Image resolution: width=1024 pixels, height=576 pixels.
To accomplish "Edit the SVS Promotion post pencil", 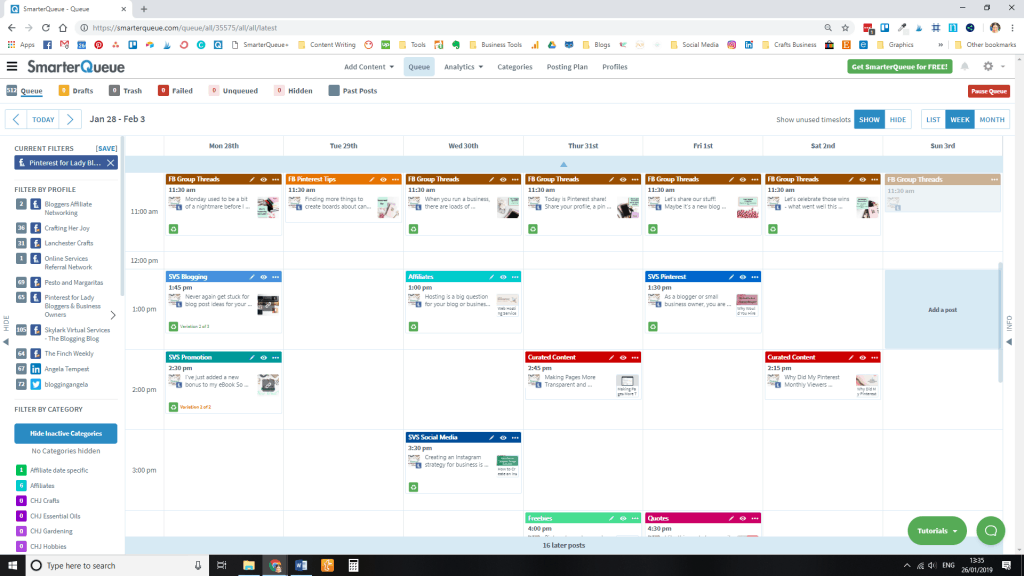I will coord(252,358).
